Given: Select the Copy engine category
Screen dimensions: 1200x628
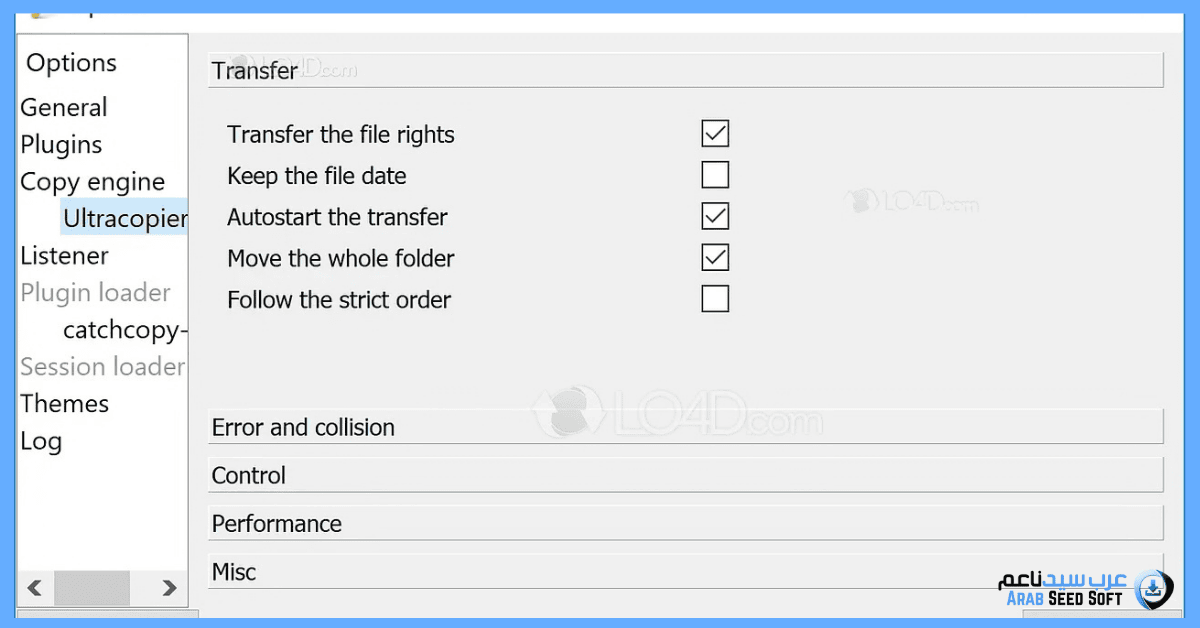Looking at the screenshot, I should tap(92, 182).
